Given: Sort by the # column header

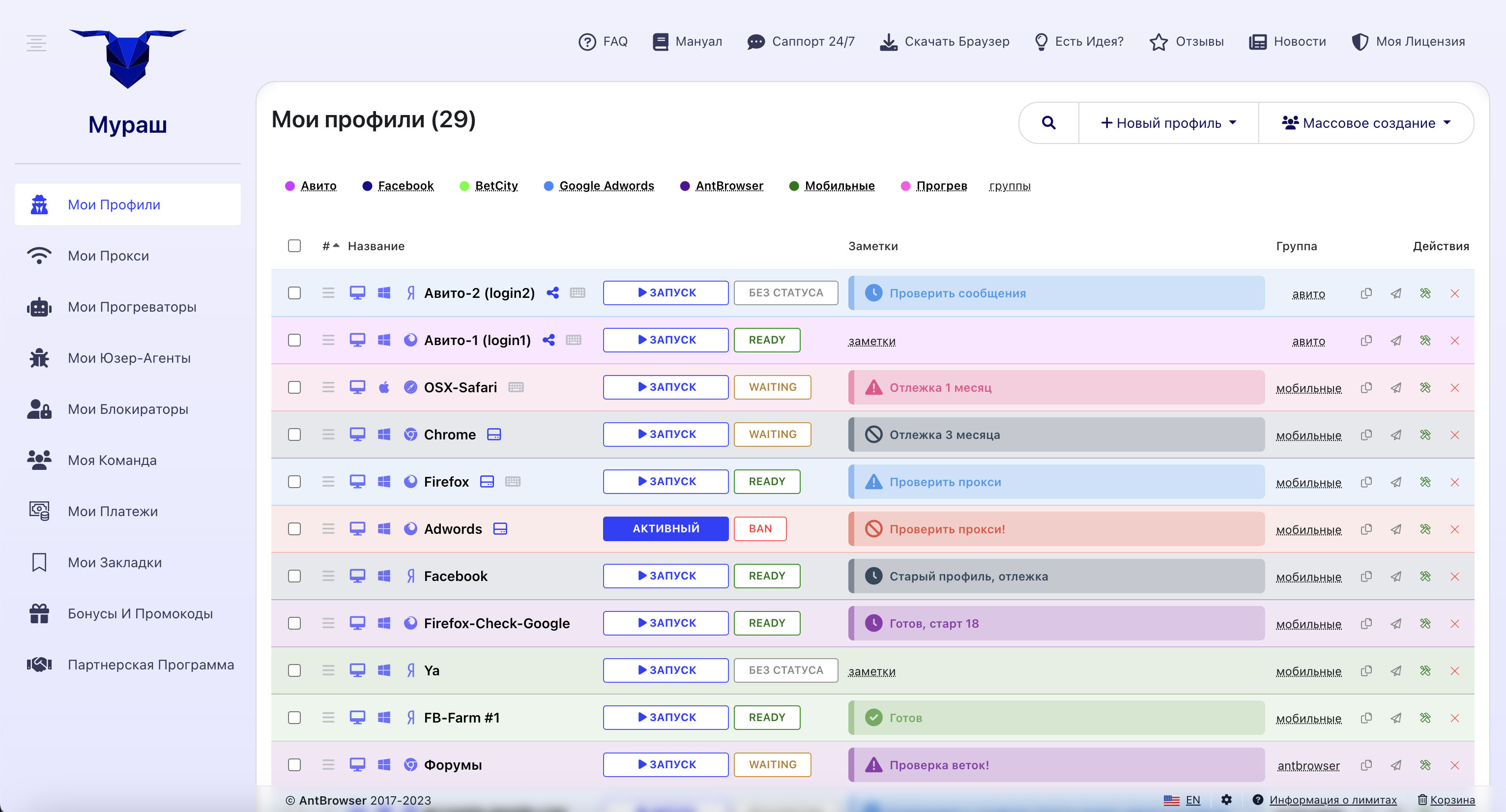Looking at the screenshot, I should pyautogui.click(x=330, y=246).
